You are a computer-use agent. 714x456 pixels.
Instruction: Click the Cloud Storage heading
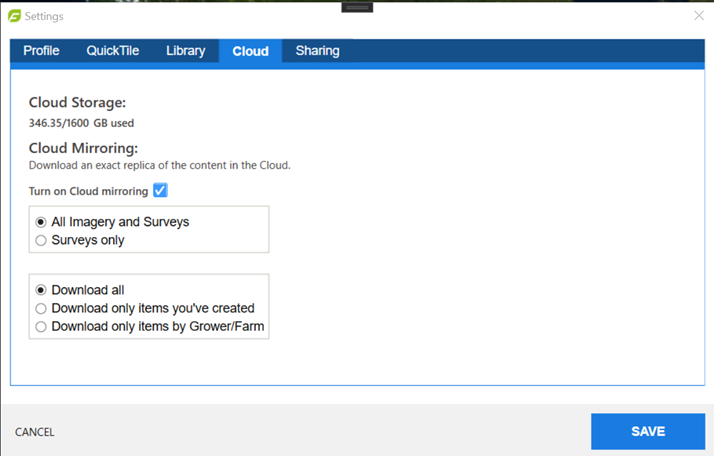[77, 102]
